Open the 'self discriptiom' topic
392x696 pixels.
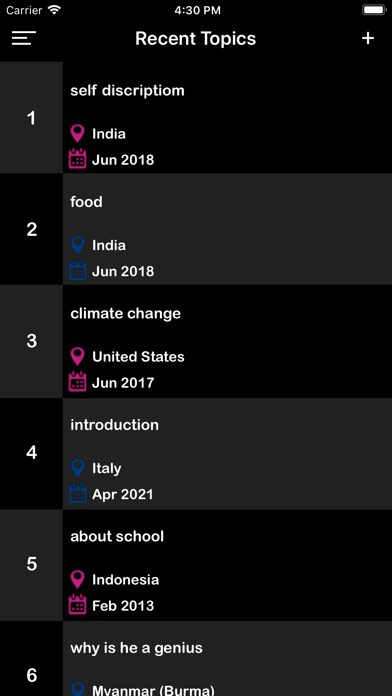227,118
